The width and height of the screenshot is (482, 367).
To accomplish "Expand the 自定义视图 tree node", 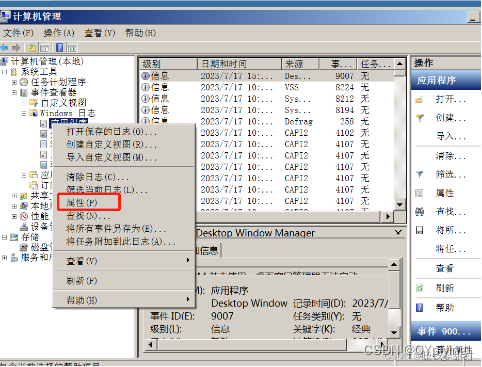I will pos(24,103).
